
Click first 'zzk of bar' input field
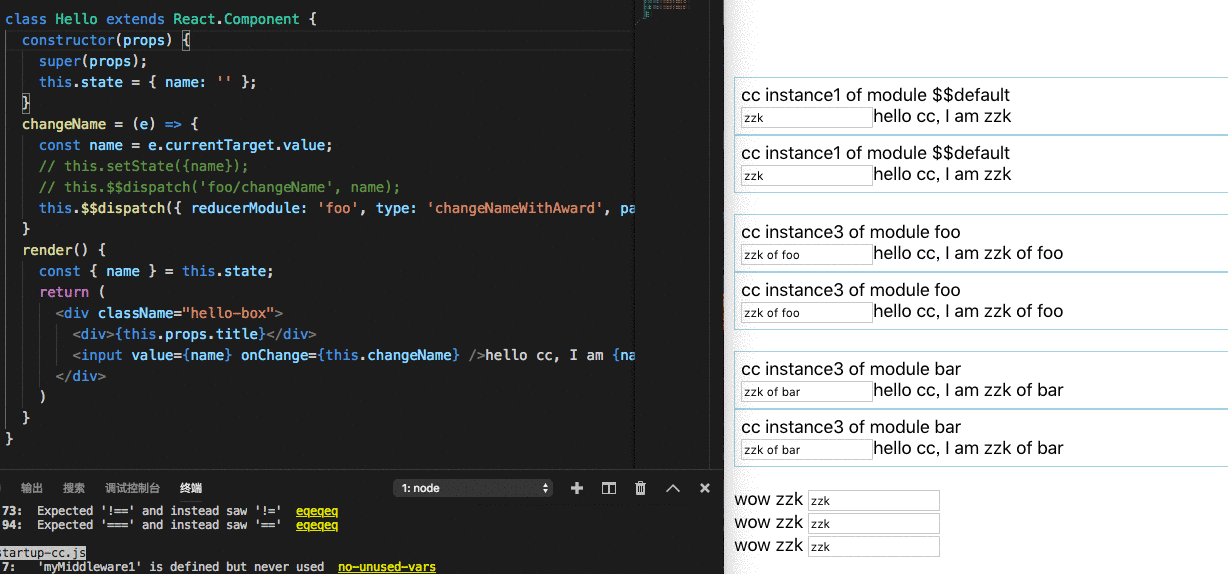coord(806,391)
